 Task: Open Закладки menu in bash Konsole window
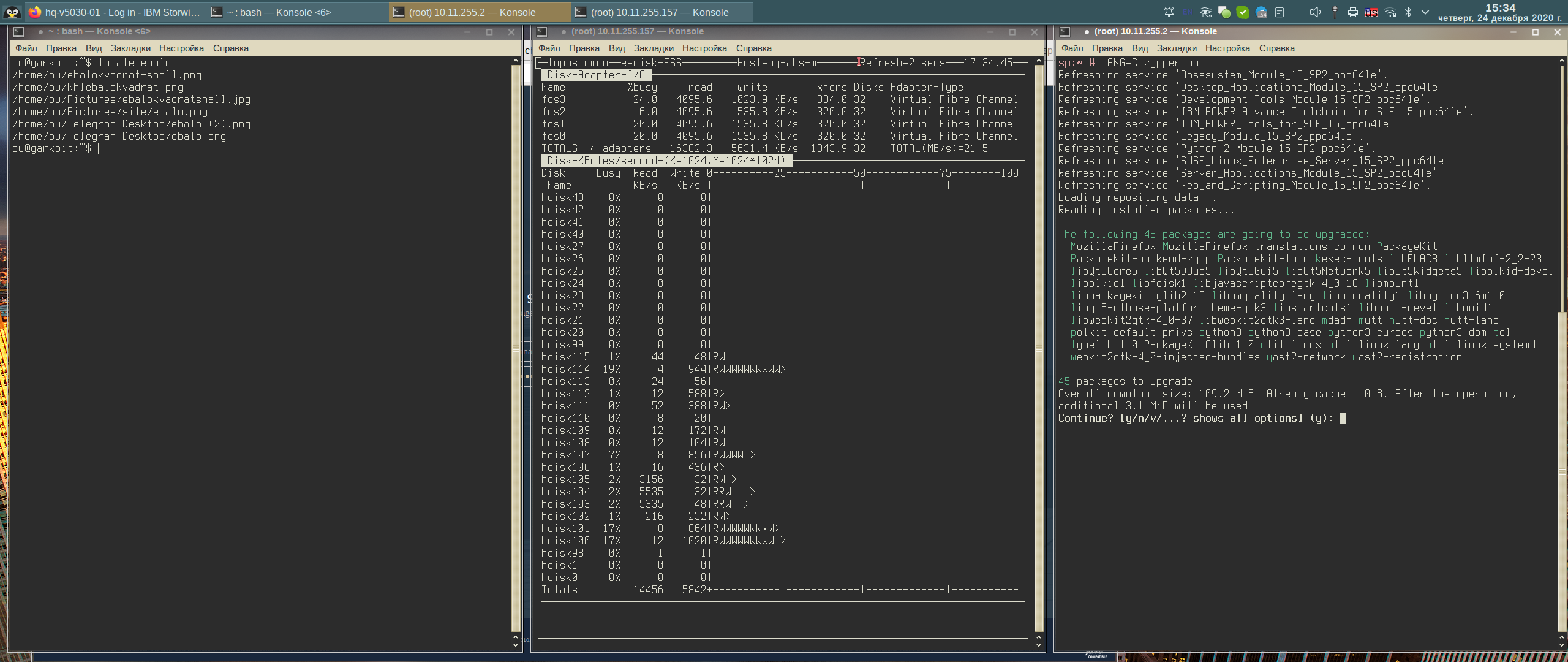[x=130, y=48]
